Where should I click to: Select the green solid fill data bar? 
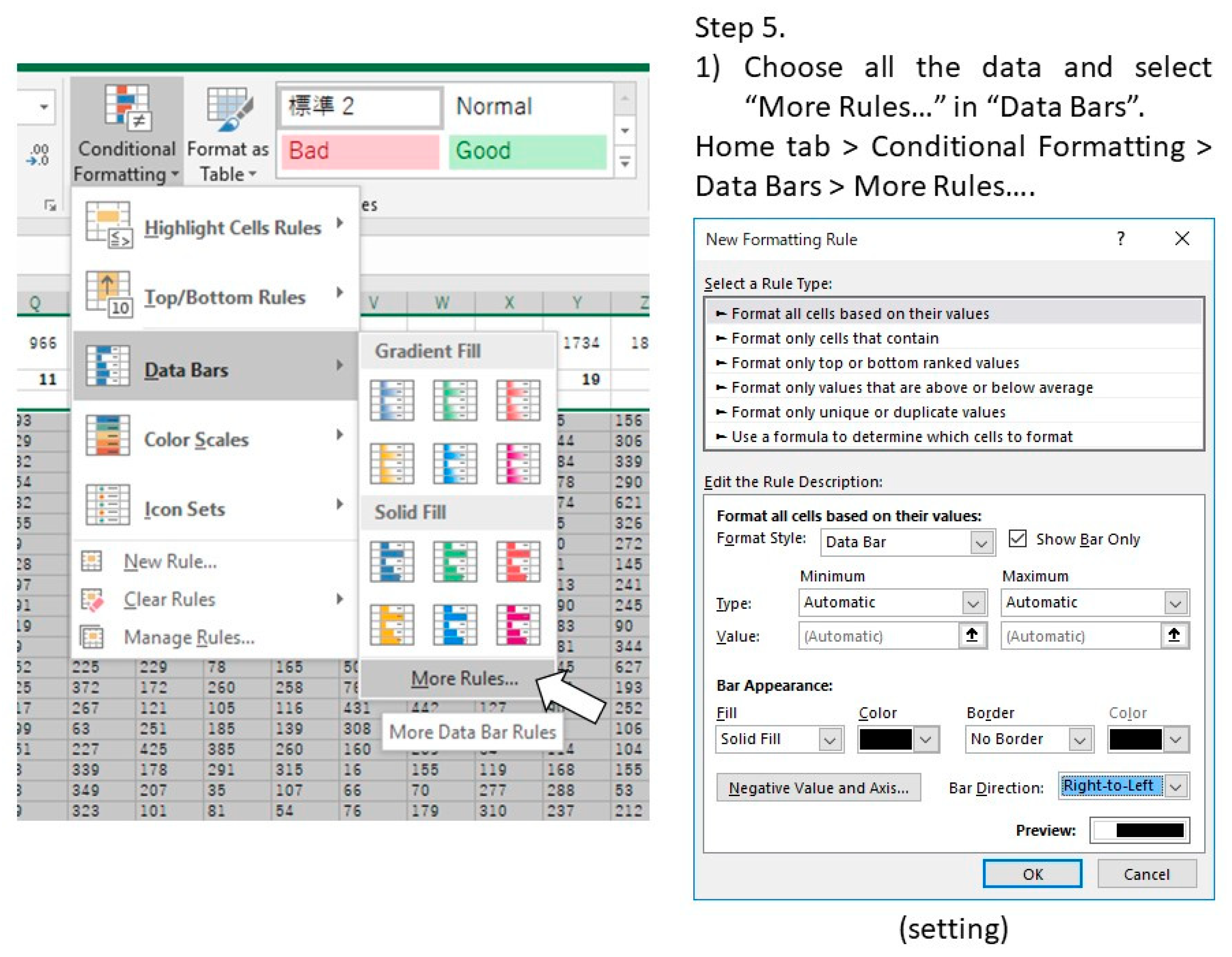tap(455, 562)
